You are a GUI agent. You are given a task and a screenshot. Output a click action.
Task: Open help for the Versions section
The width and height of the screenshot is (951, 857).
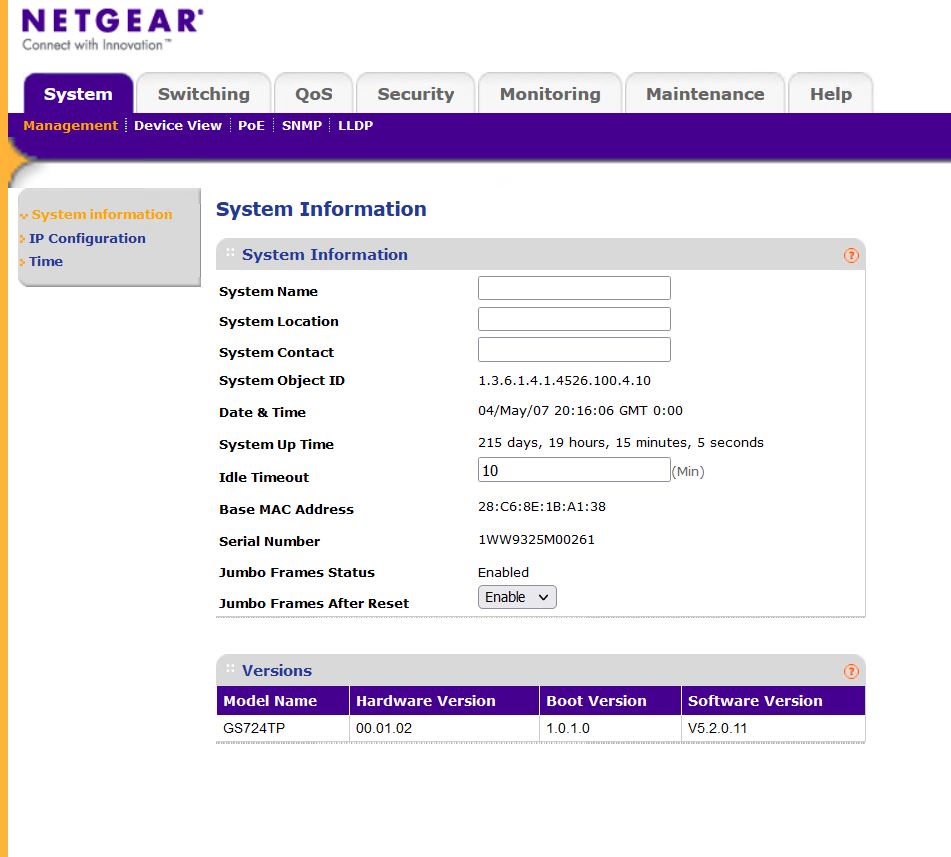(851, 670)
